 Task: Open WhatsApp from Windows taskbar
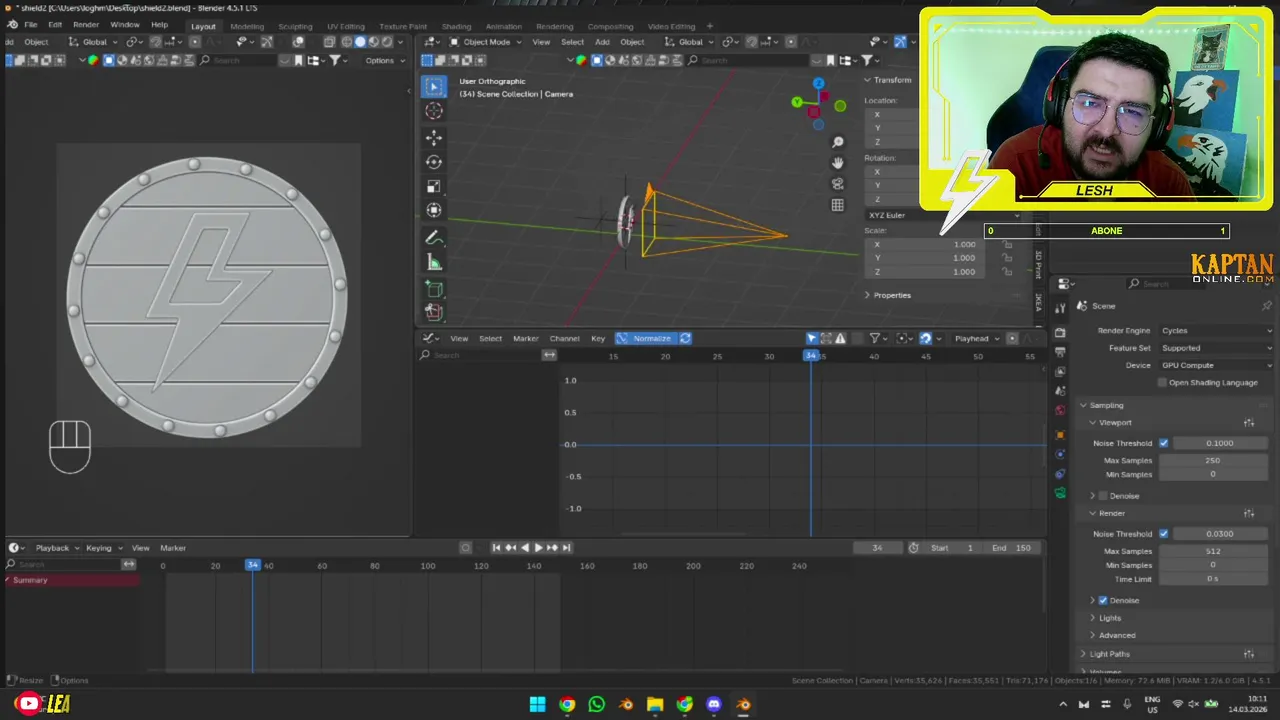597,704
